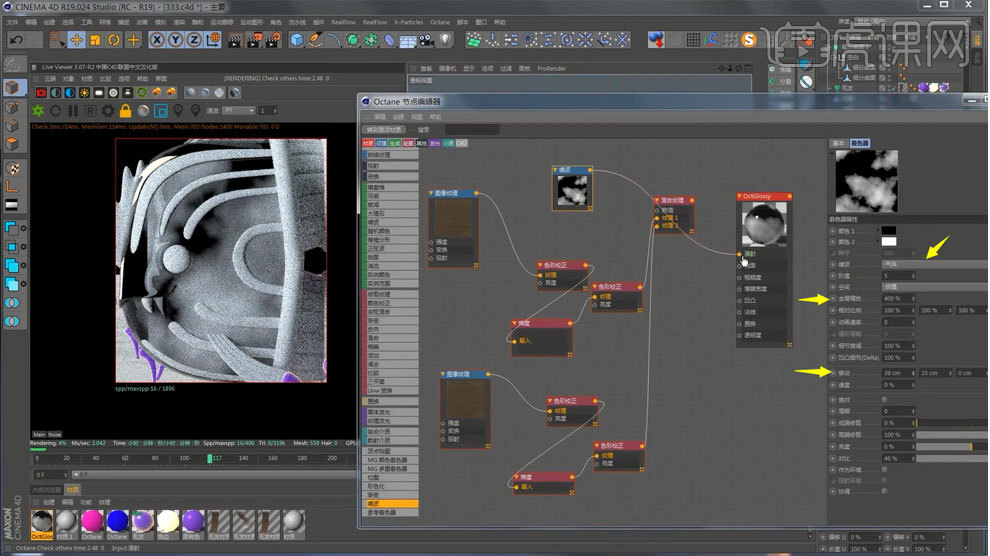Image resolution: width=990 pixels, height=556 pixels.
Task: Toggle the 绝对 checkbox in shader properties
Action: 886,400
